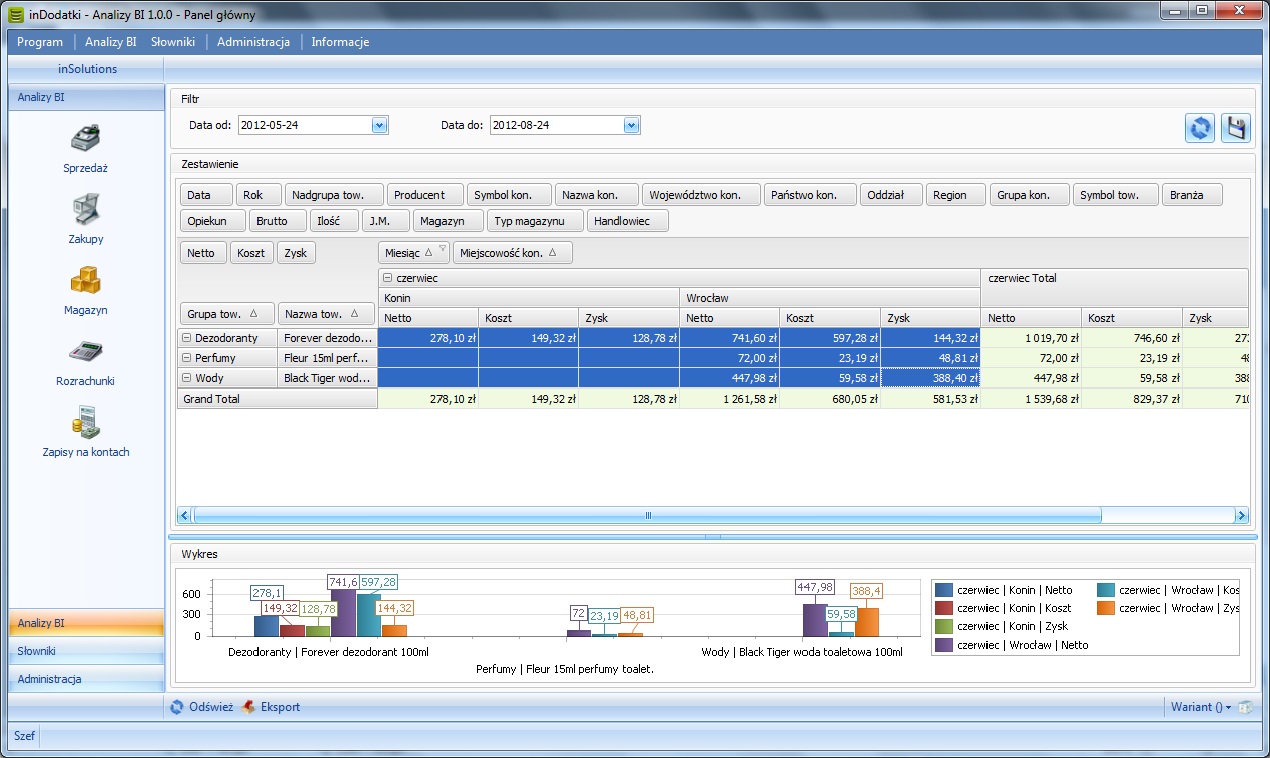Click the Koszt data field button
1270x758 pixels.
pos(252,253)
